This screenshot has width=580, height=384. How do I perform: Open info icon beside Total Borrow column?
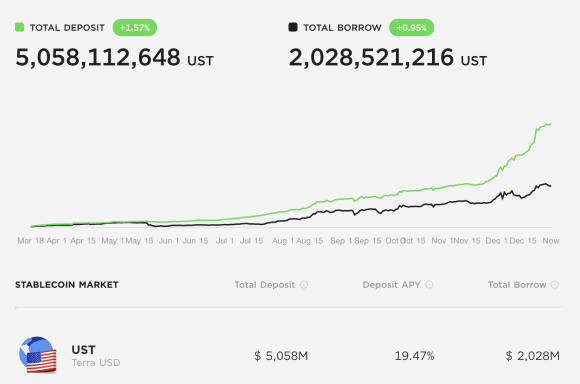(x=555, y=284)
